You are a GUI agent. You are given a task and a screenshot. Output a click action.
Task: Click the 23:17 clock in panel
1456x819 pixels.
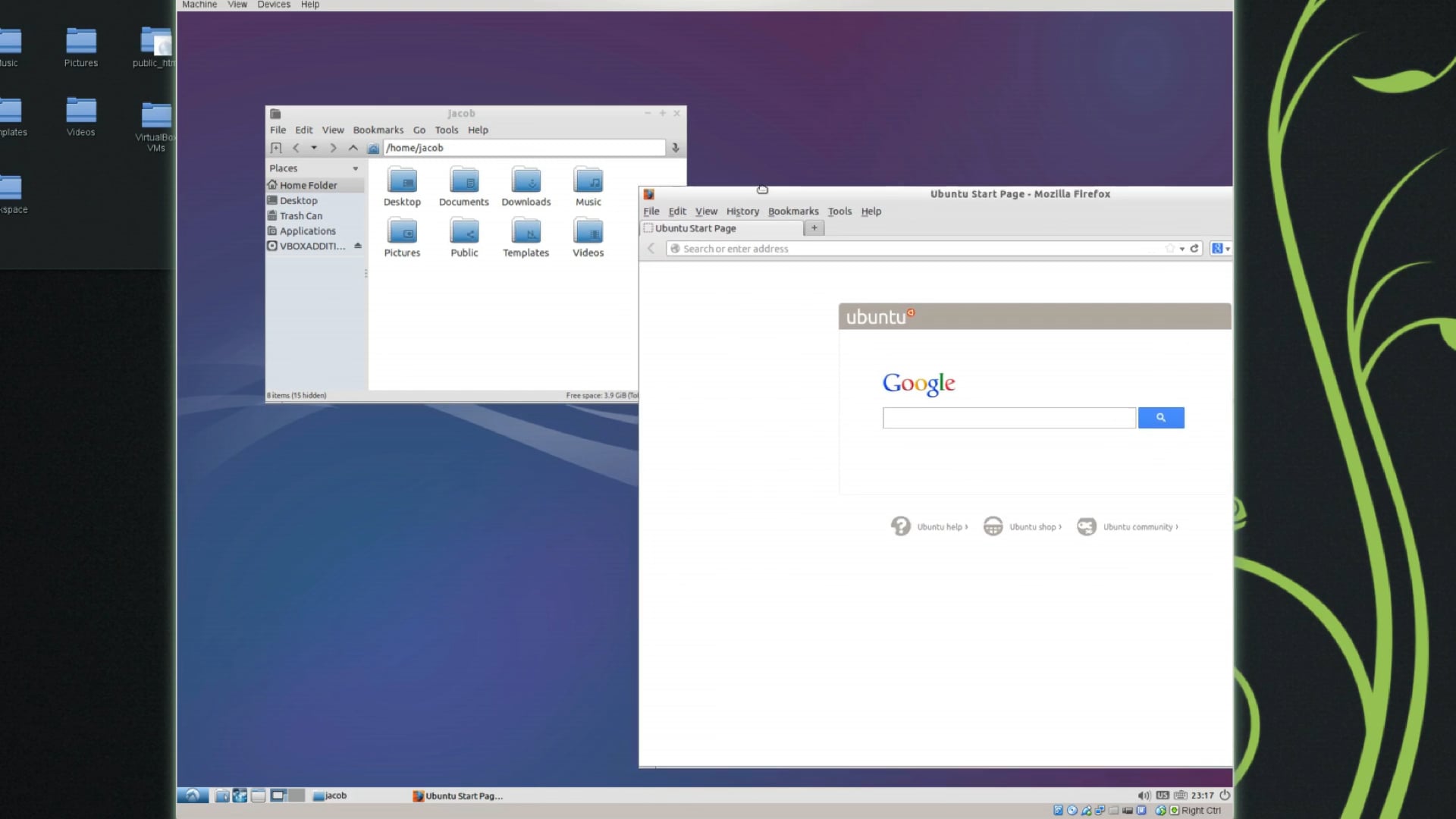pyautogui.click(x=1202, y=795)
